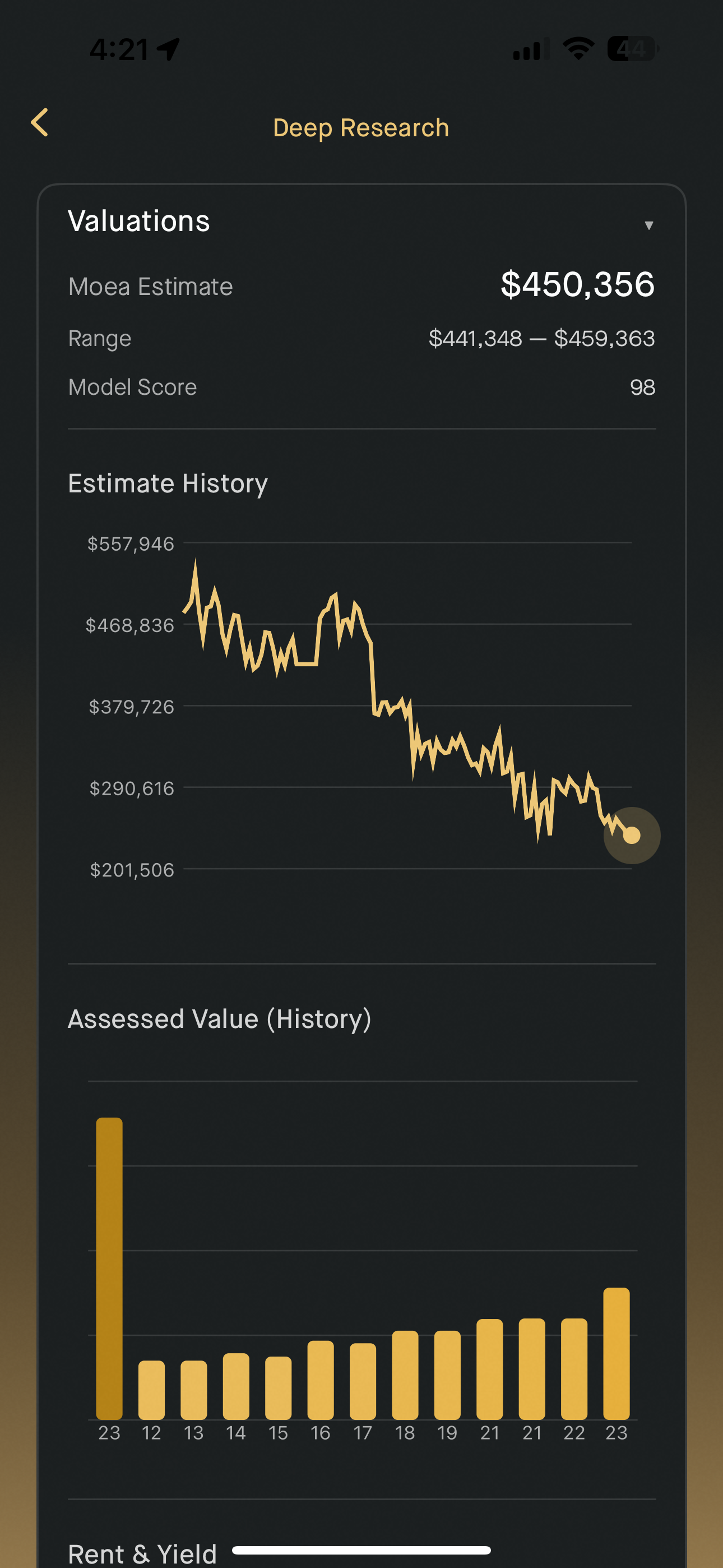Select the 18 assessed value bar
This screenshot has height=1568, width=723.
pos(405,1375)
